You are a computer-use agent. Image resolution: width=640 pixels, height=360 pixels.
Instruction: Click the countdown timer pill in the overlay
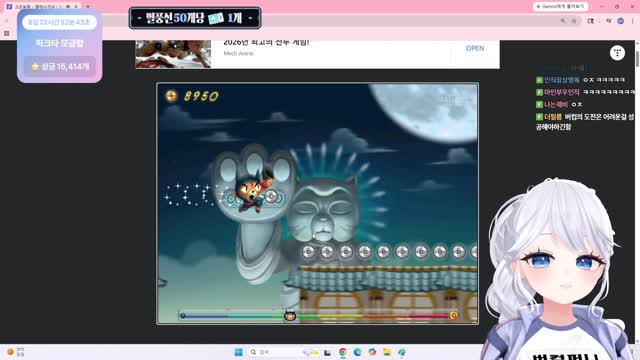click(x=59, y=22)
